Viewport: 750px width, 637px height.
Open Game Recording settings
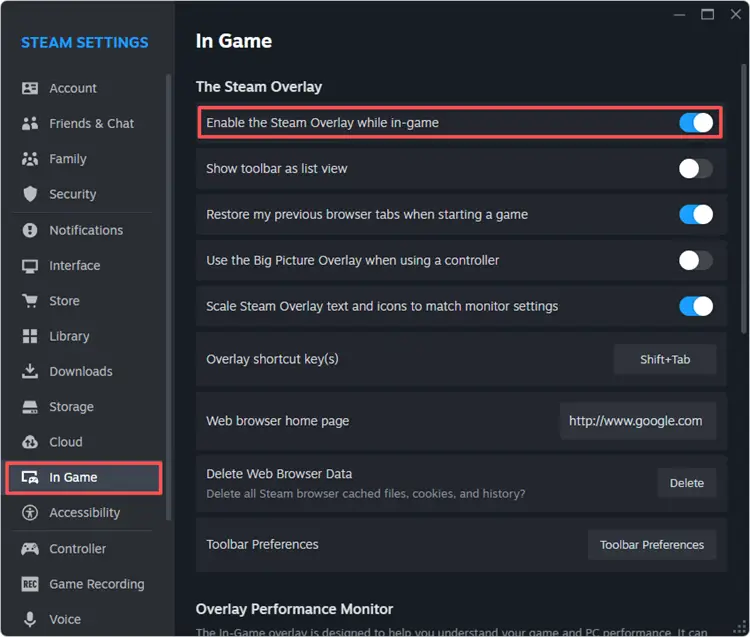(x=86, y=584)
